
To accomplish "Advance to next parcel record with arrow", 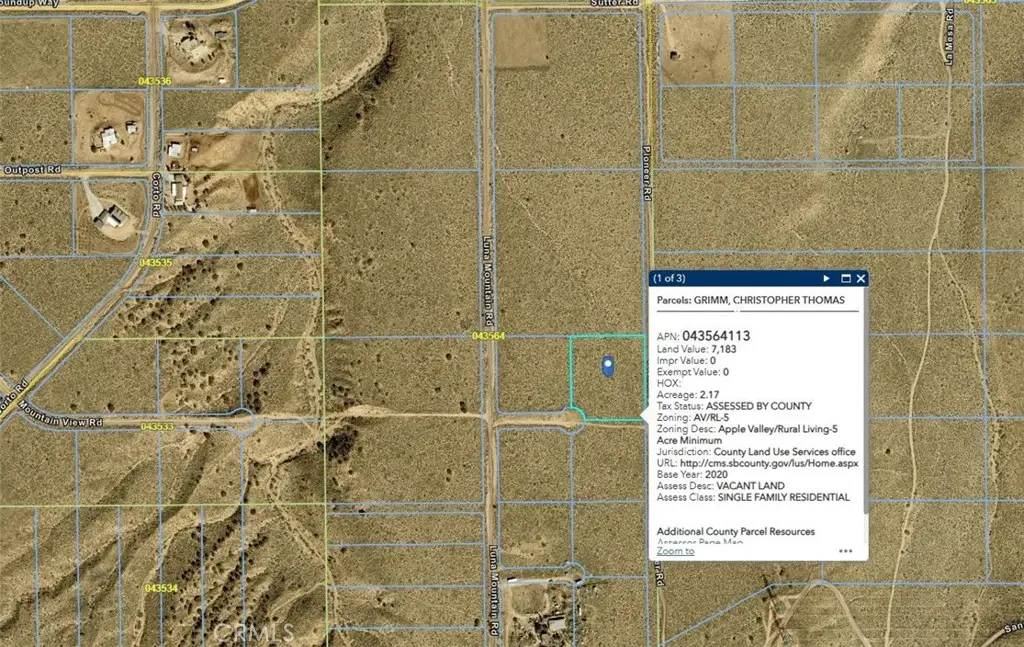I will 826,278.
